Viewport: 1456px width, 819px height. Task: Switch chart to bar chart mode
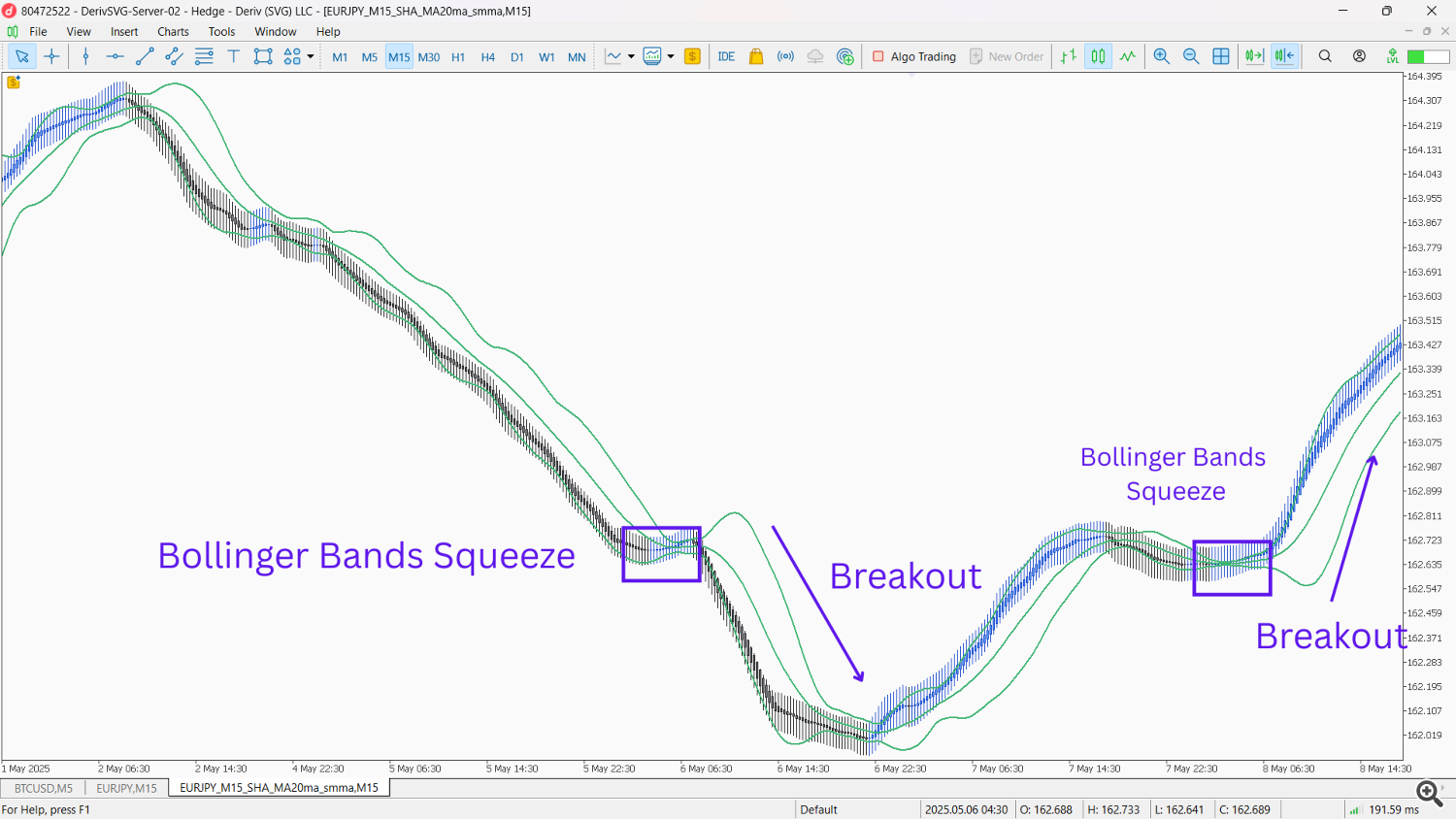[1069, 56]
